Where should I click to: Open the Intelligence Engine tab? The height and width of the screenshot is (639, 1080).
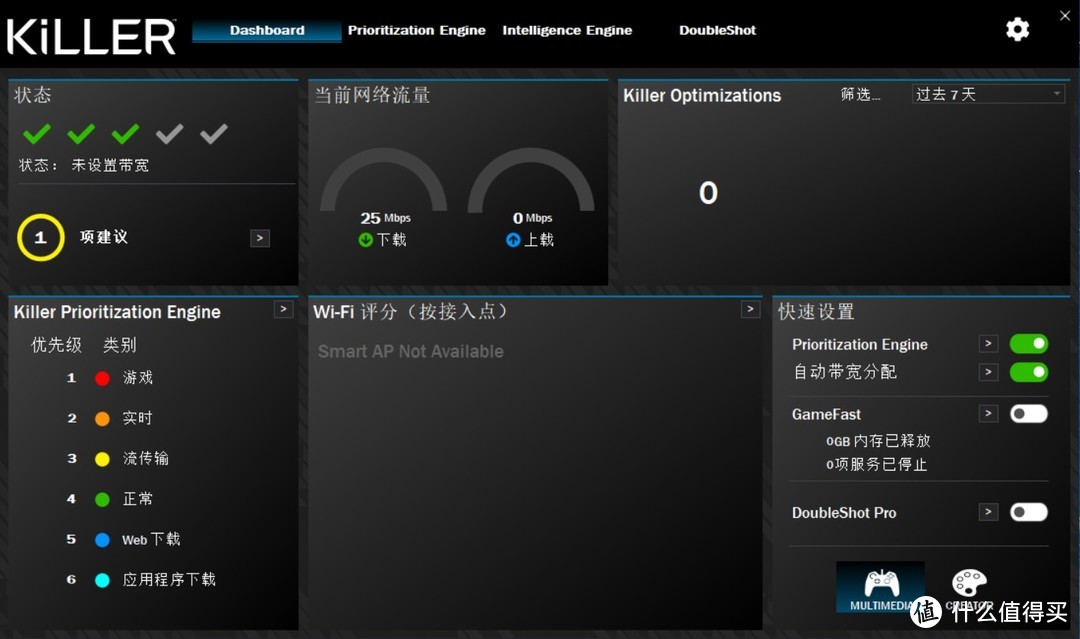click(x=567, y=30)
